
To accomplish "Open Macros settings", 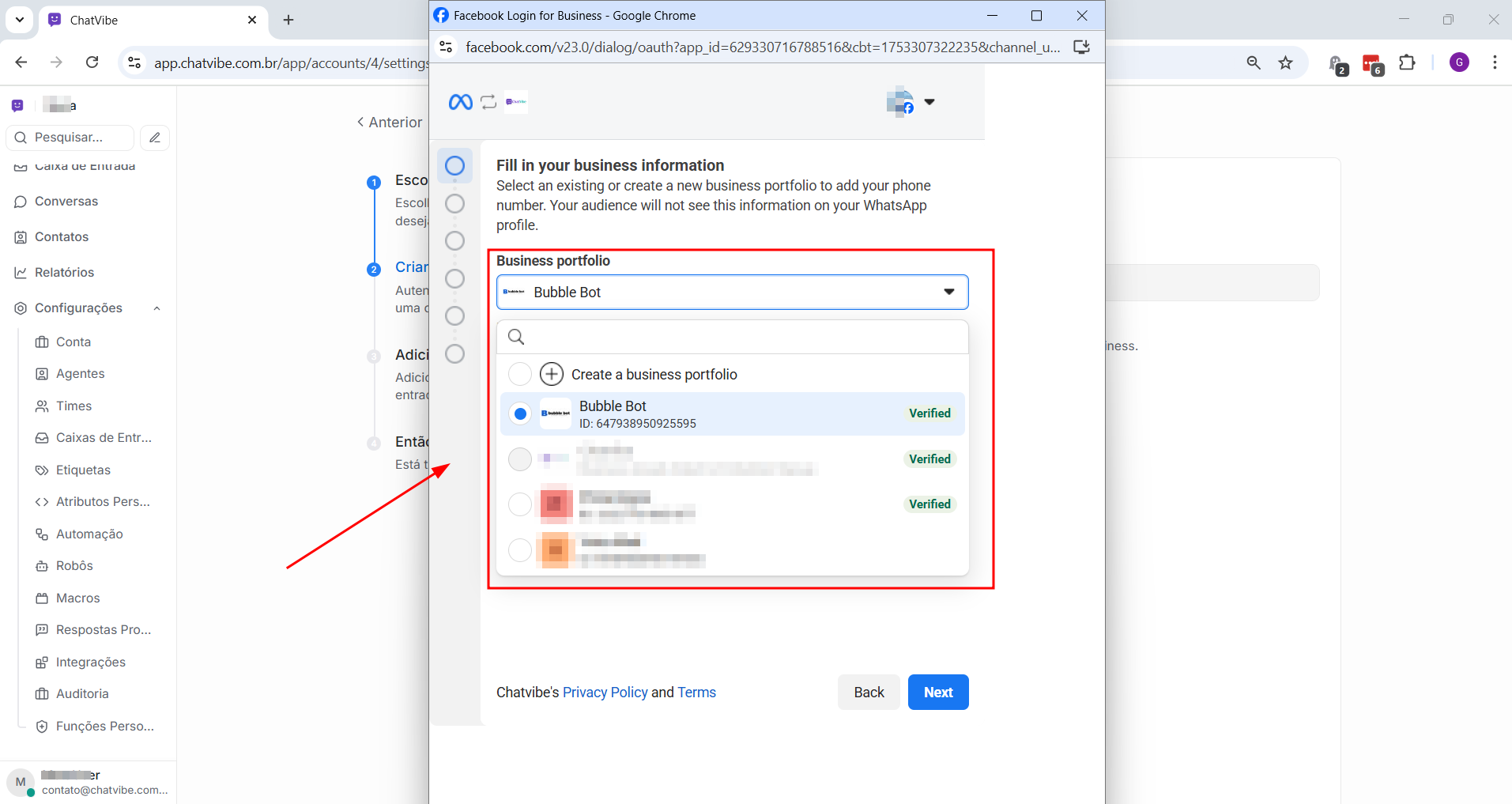I will pos(77,598).
